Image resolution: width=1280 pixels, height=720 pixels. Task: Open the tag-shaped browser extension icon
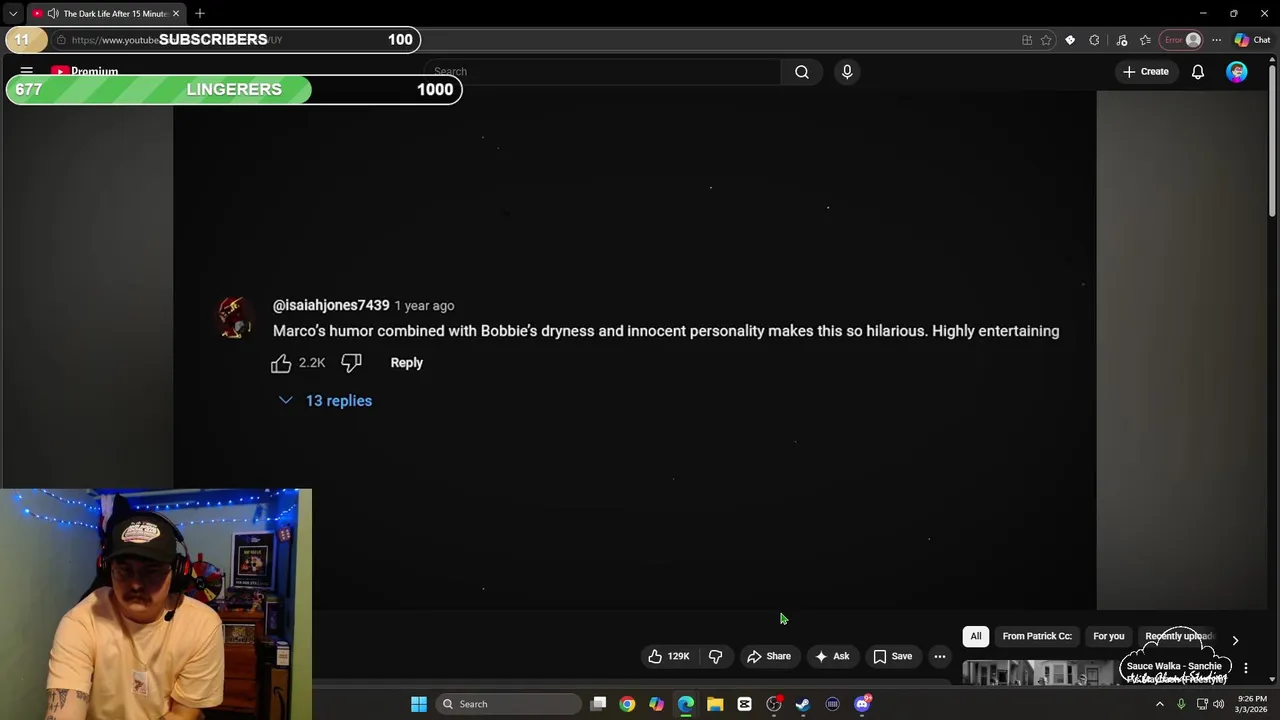tap(1070, 40)
